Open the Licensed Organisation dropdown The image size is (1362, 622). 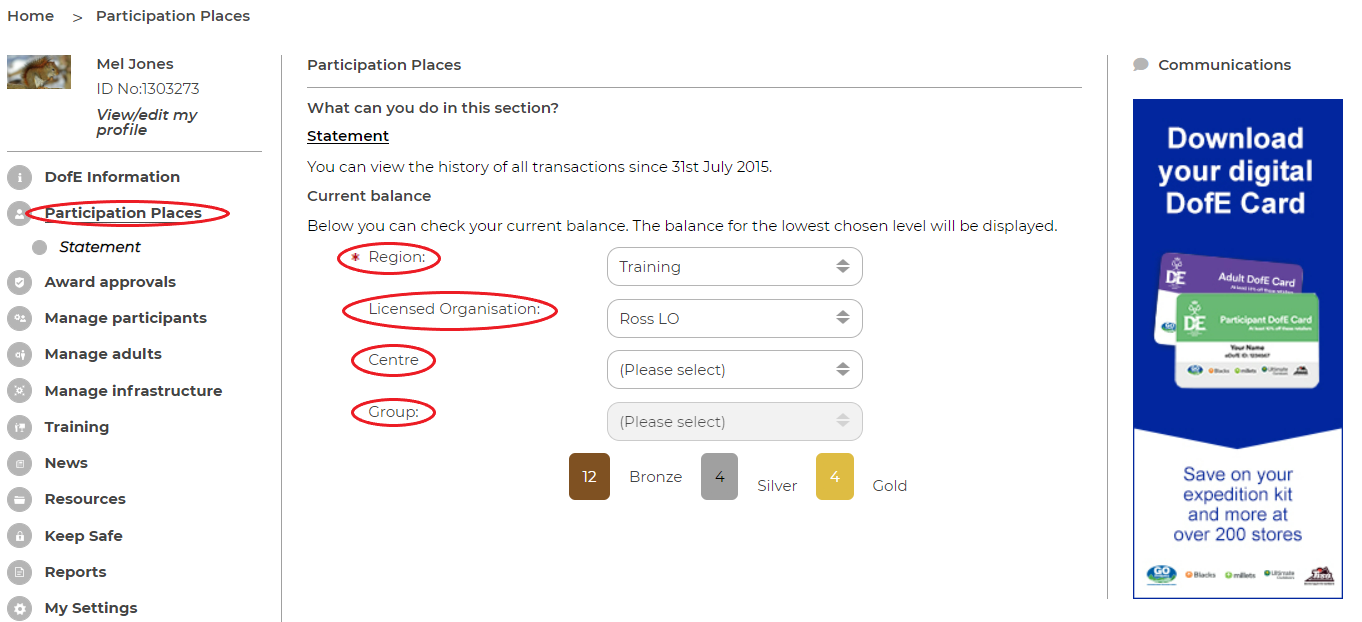735,319
